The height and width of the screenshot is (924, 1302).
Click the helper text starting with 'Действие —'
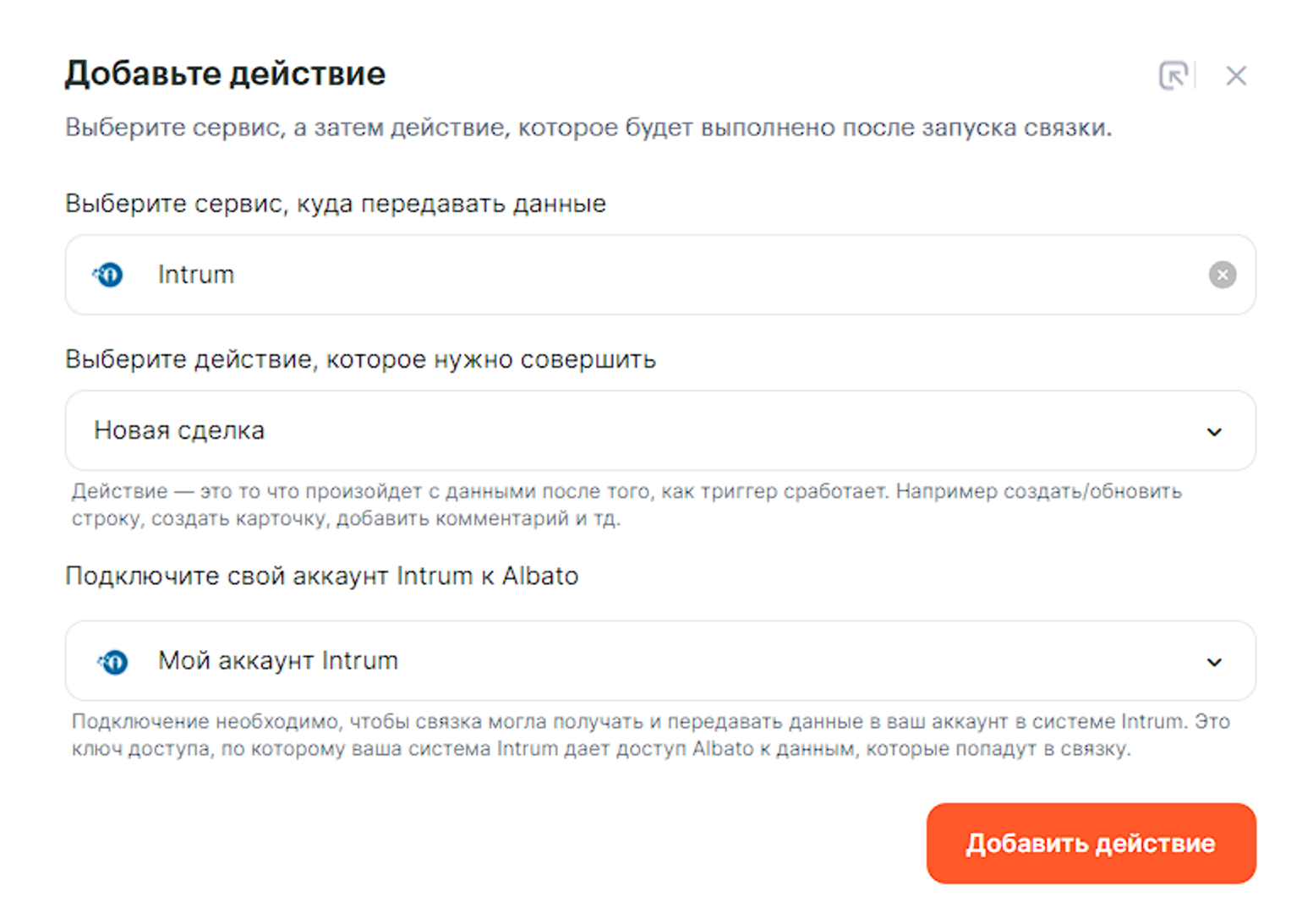(x=626, y=505)
